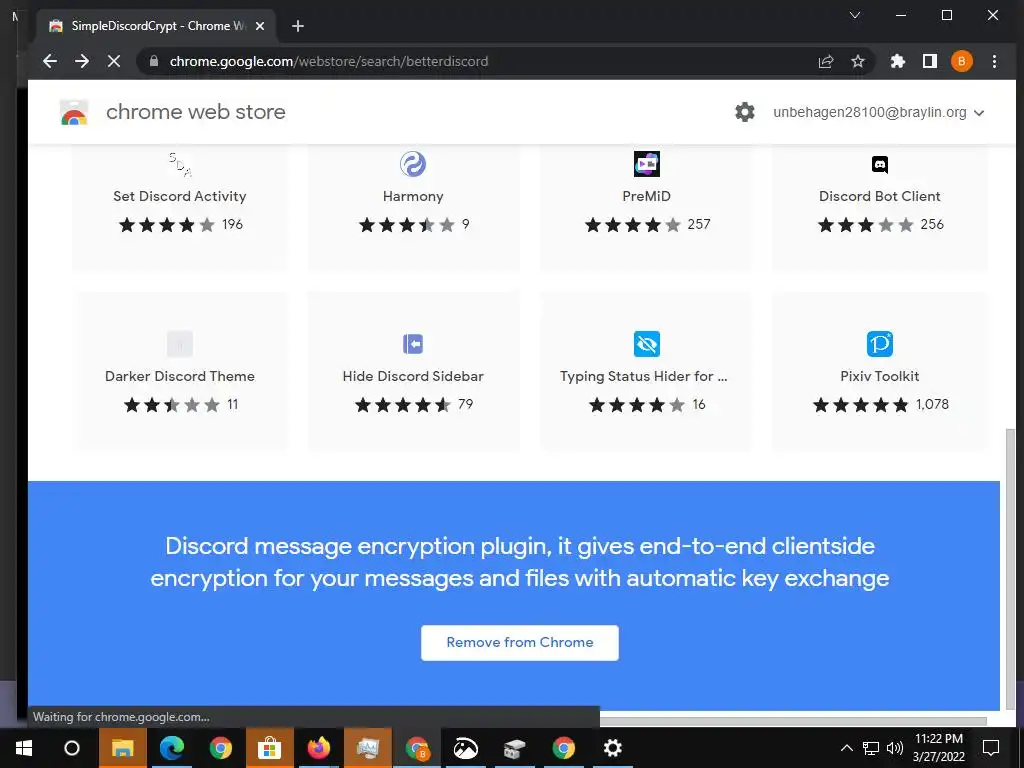Open the Chrome profile avatar B

click(x=961, y=61)
